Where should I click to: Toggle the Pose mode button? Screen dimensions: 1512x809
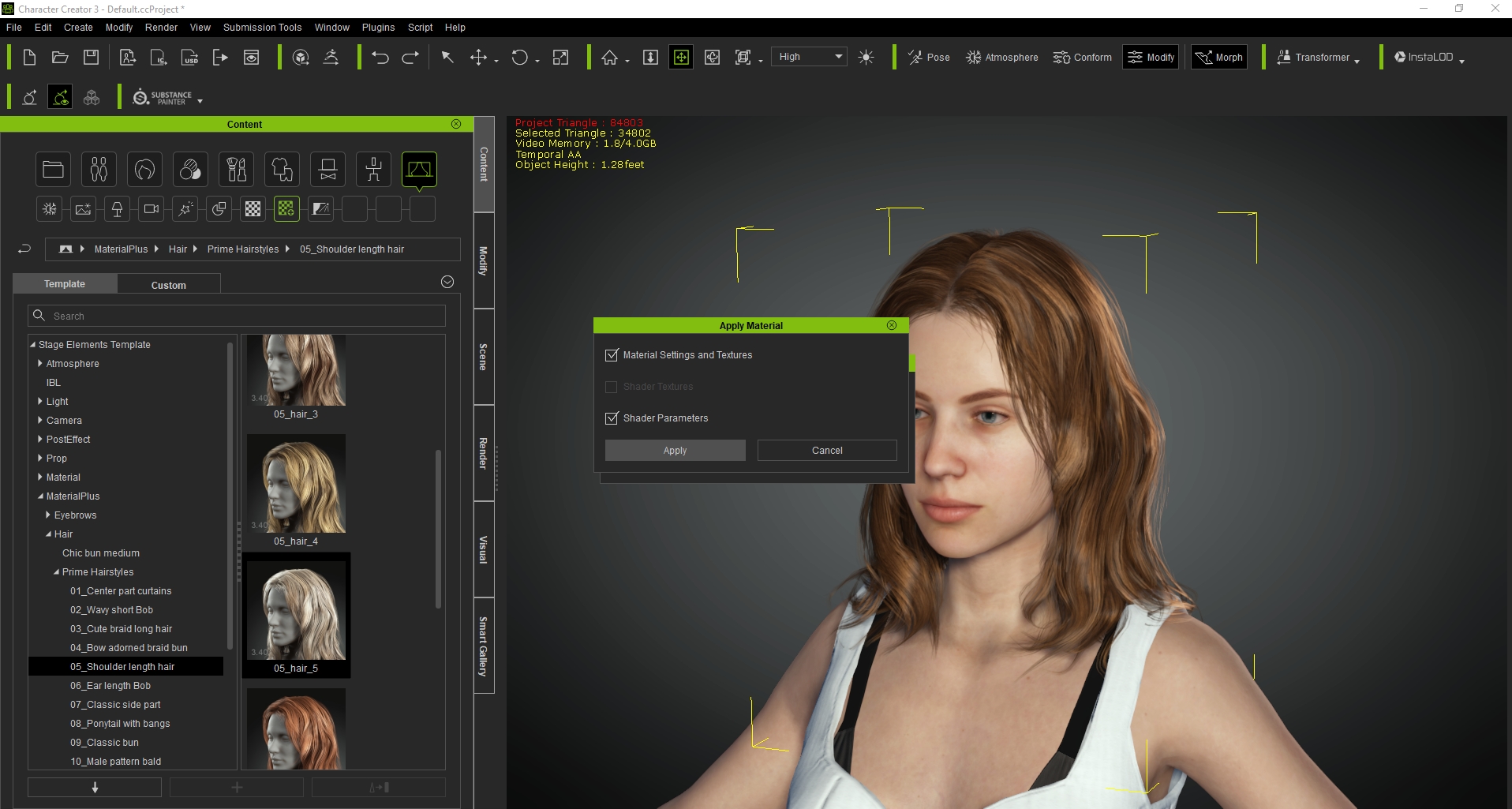pos(929,57)
